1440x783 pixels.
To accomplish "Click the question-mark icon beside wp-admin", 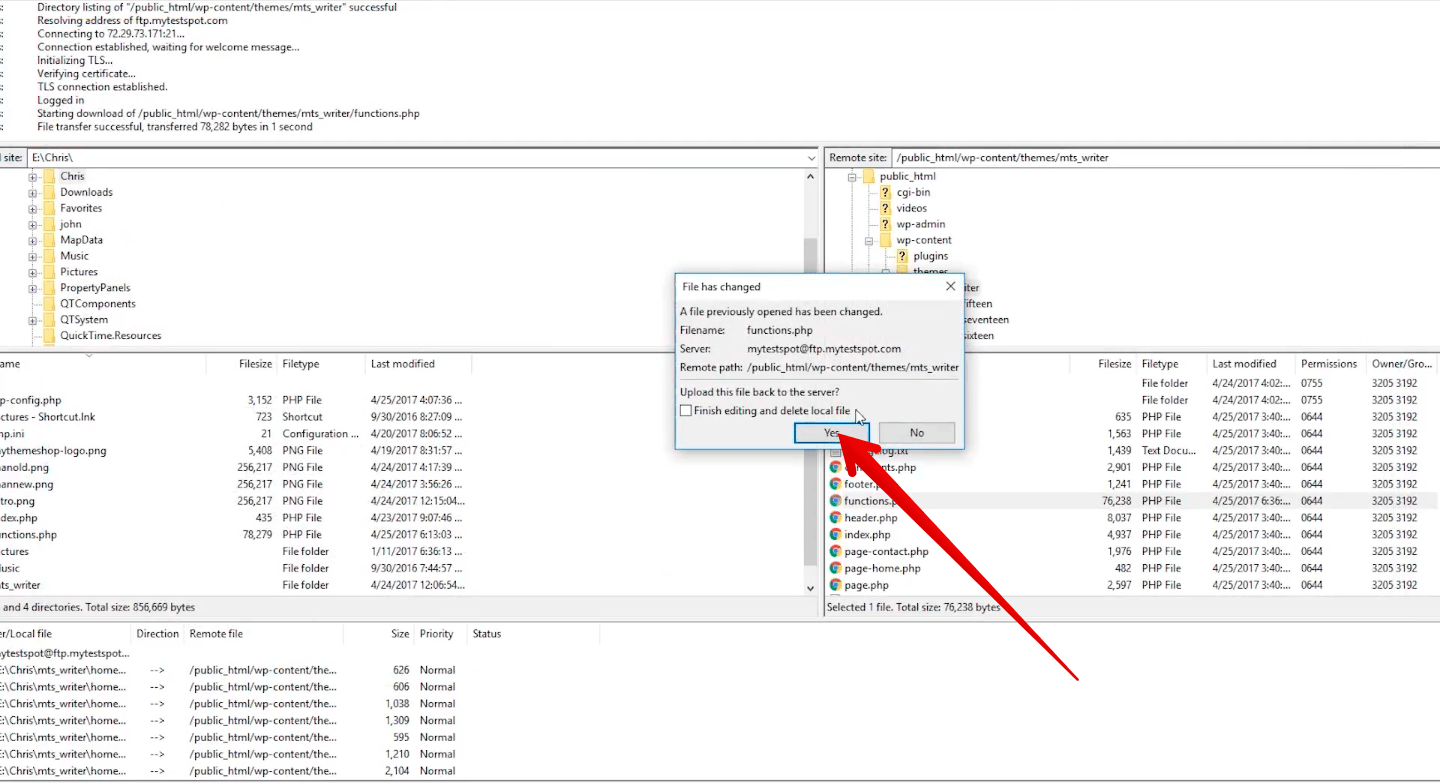I will (885, 224).
